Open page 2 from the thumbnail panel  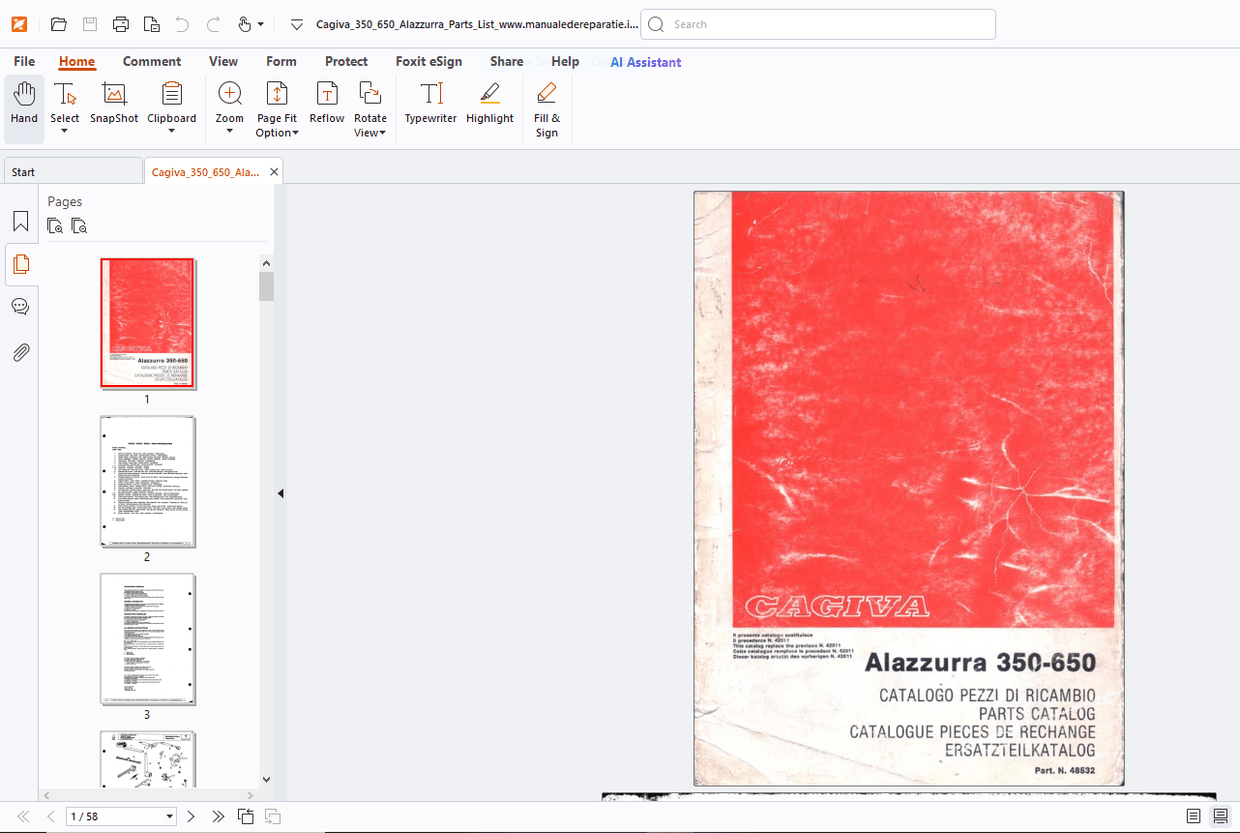147,482
